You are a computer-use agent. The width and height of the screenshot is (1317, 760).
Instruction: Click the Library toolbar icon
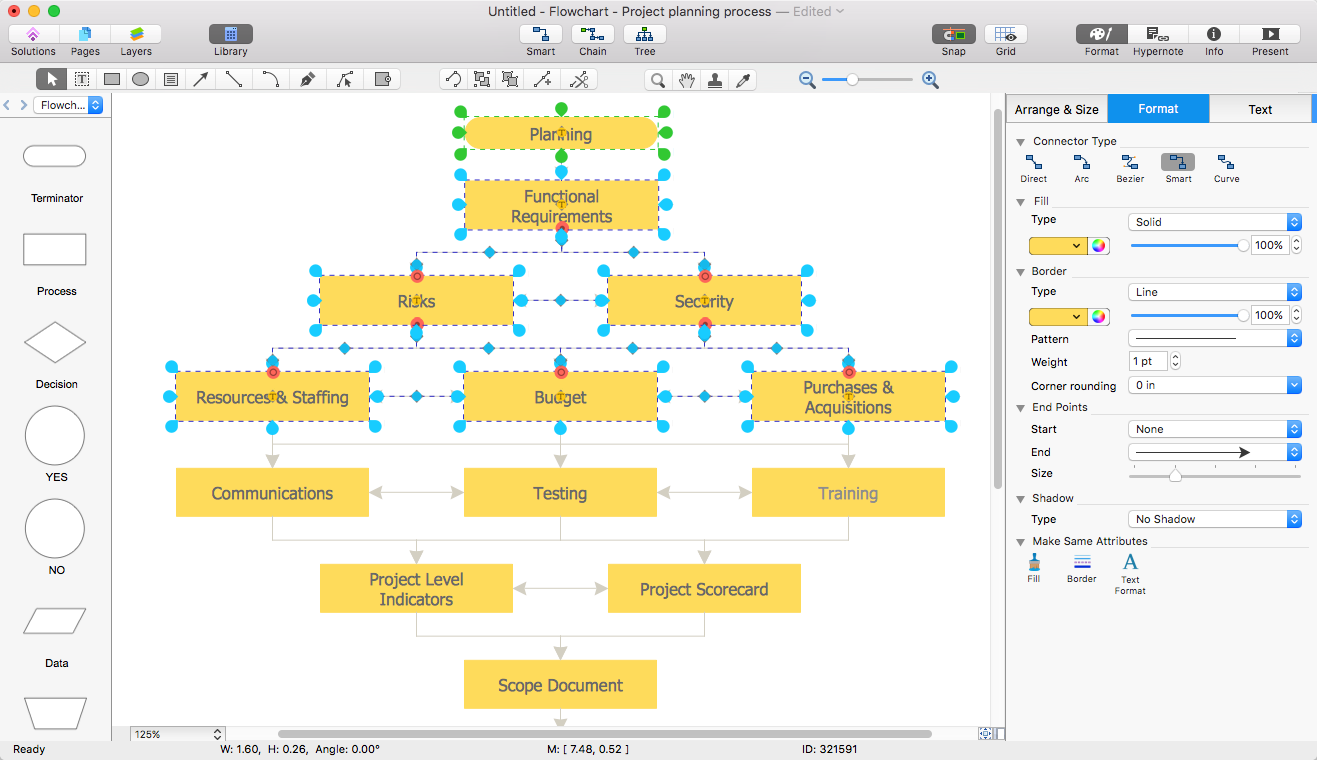tap(230, 35)
